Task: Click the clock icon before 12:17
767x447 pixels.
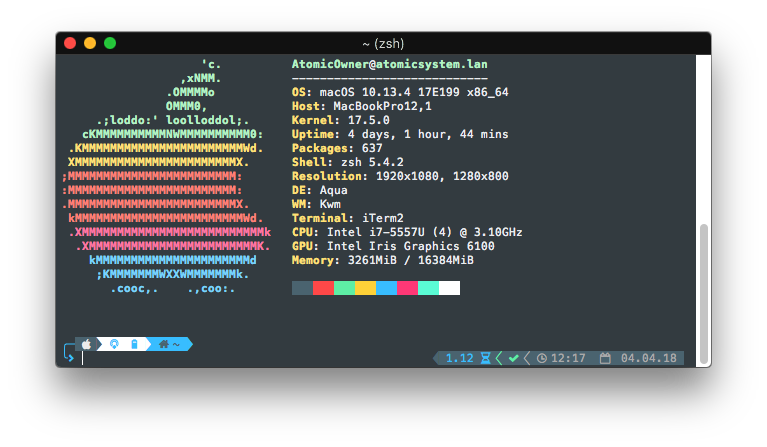Action: pyautogui.click(x=542, y=358)
